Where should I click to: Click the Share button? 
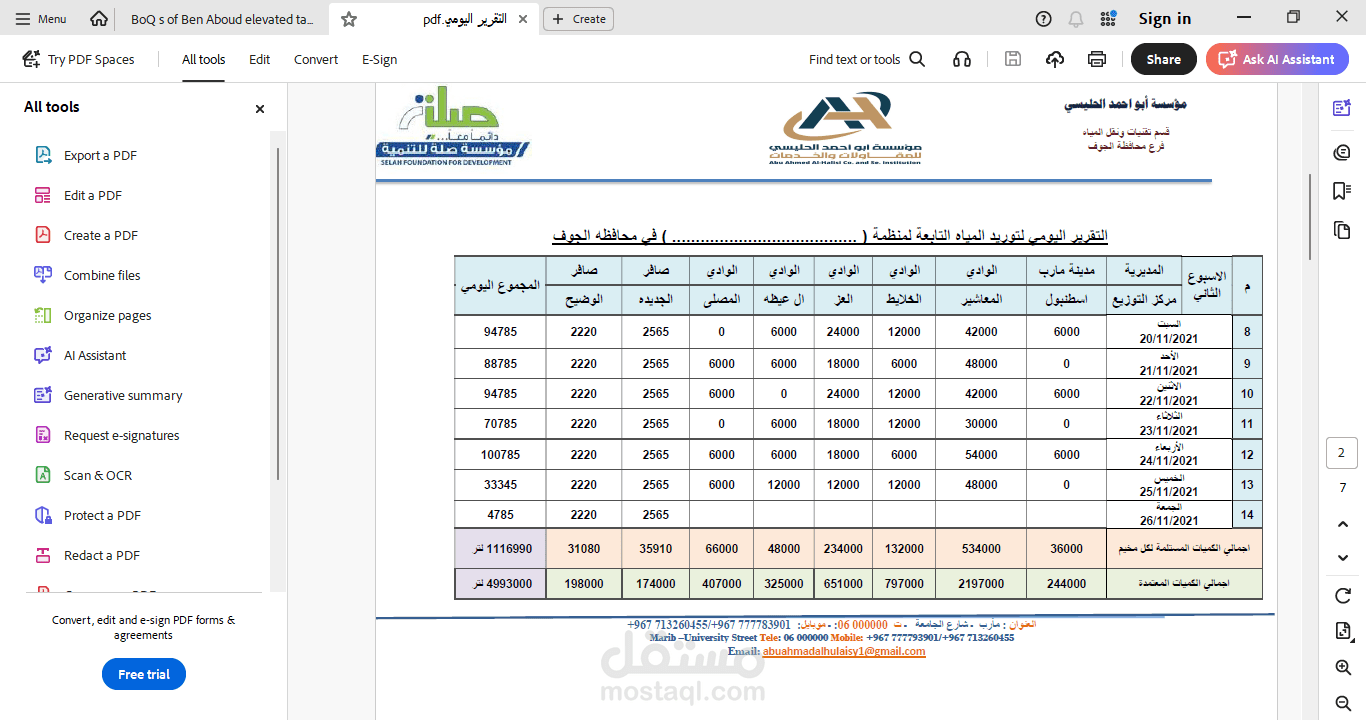(1163, 60)
